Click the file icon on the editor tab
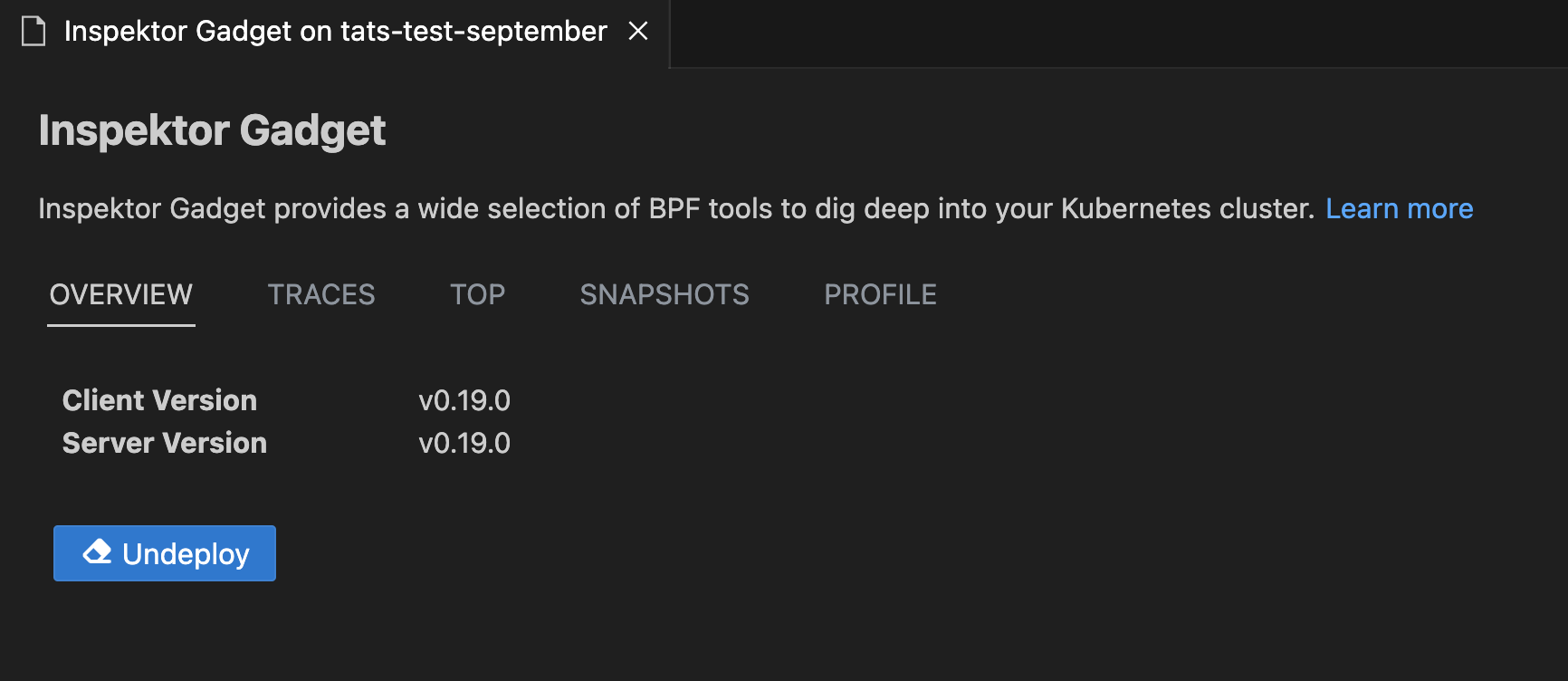 [x=33, y=32]
